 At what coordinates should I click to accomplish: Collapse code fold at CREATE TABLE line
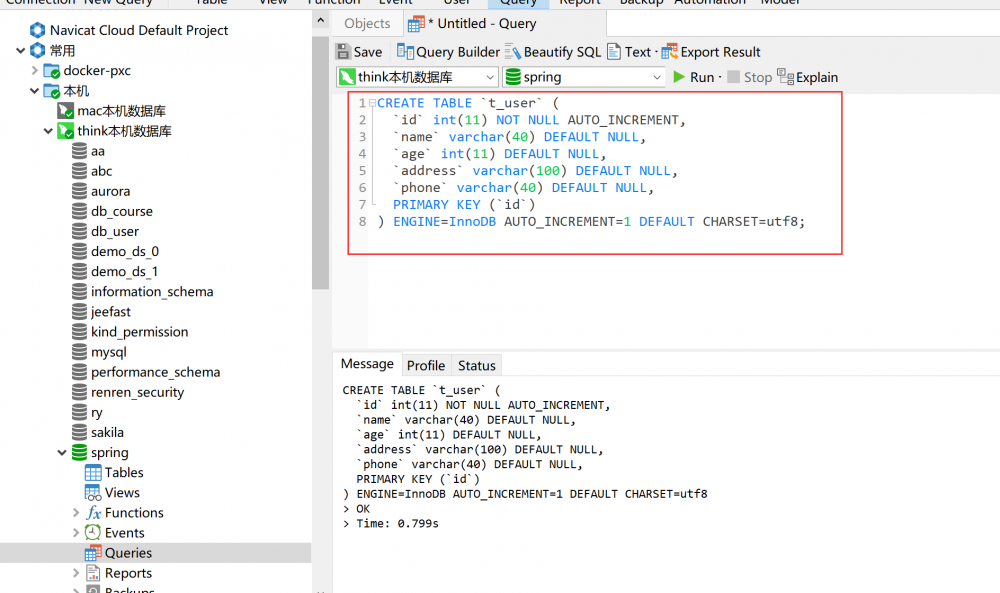pyautogui.click(x=372, y=103)
